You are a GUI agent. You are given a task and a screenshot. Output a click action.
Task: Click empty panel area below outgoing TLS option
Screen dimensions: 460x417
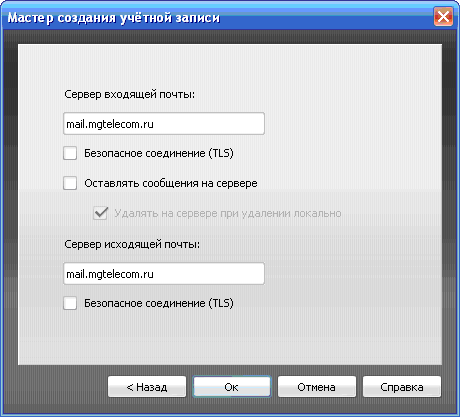230,338
